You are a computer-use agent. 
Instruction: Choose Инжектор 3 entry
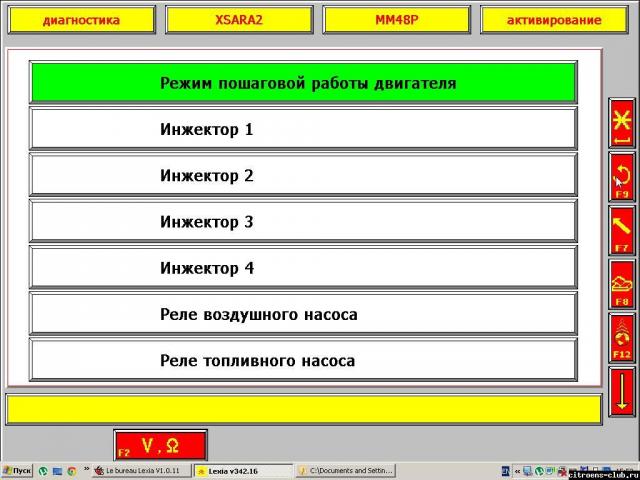(x=303, y=222)
